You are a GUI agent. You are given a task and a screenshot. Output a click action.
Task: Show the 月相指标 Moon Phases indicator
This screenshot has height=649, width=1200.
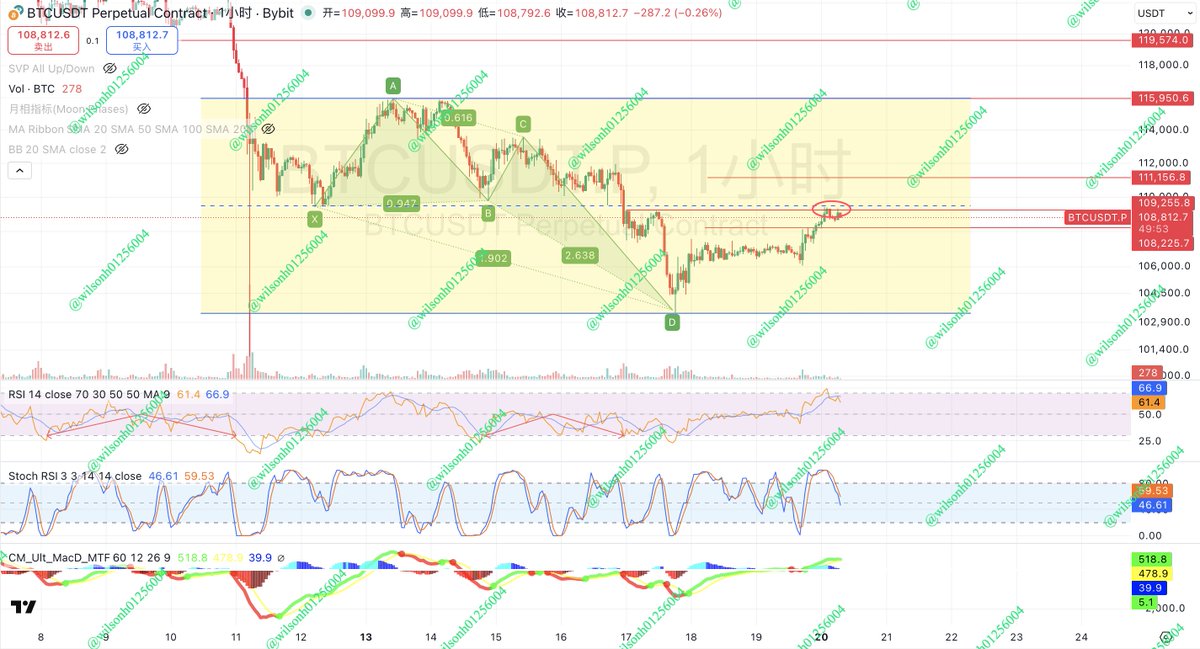[x=144, y=108]
